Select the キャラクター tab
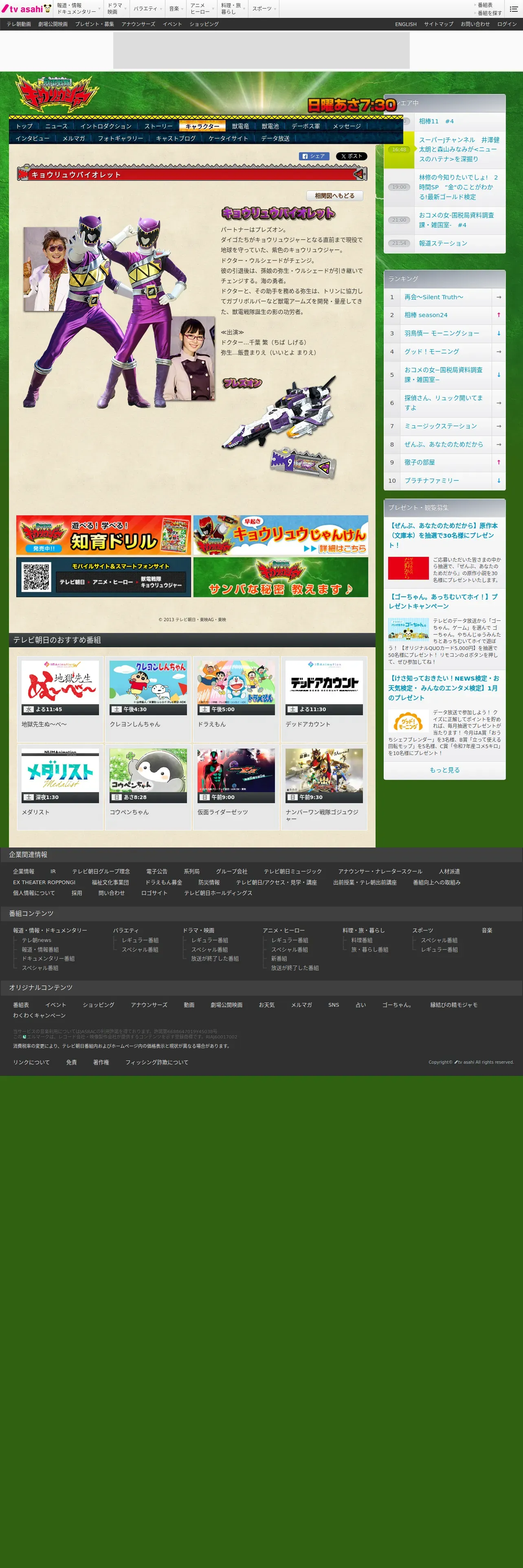 tap(202, 126)
